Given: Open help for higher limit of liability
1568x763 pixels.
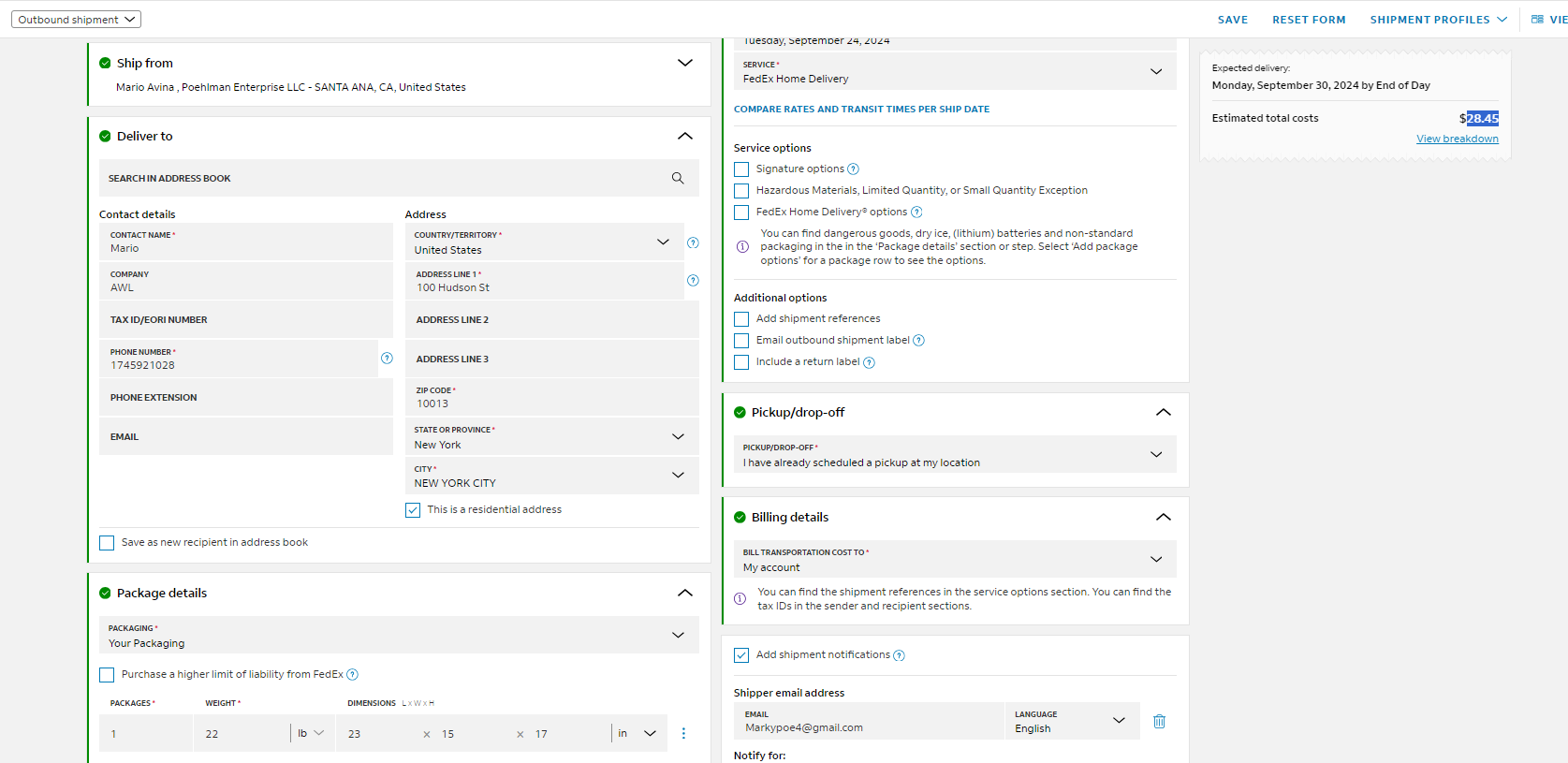Looking at the screenshot, I should pyautogui.click(x=352, y=675).
